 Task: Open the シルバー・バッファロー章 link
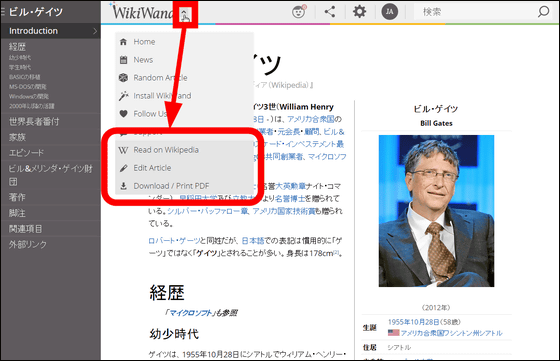tap(208, 211)
